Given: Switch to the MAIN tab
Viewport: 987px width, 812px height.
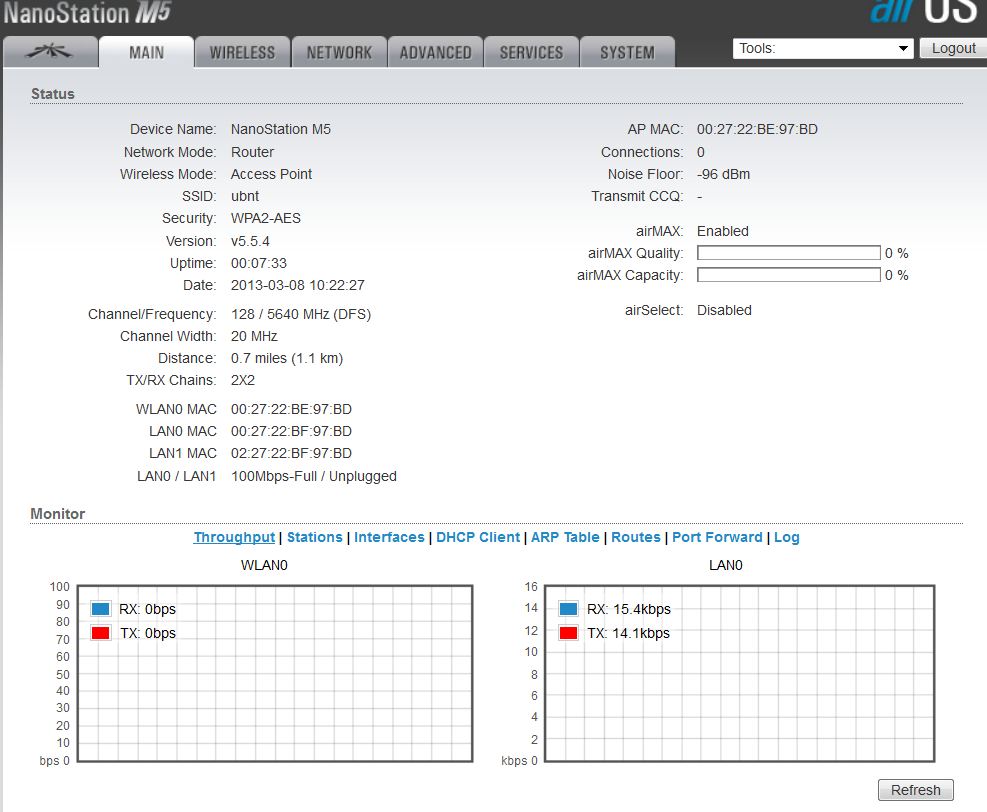Looking at the screenshot, I should (147, 52).
